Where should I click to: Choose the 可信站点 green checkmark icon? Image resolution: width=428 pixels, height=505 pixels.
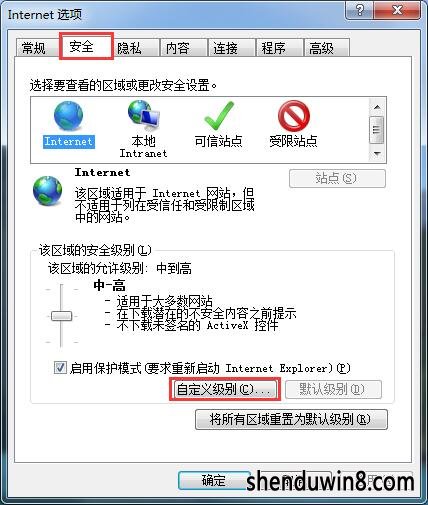pyautogui.click(x=219, y=116)
